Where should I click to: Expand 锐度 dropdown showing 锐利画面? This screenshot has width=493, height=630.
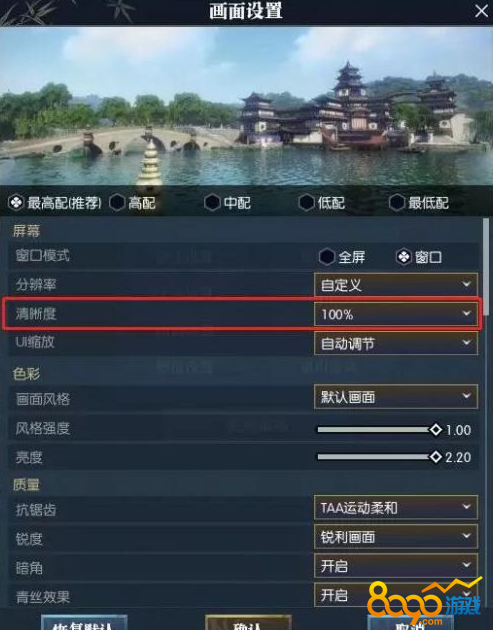(396, 536)
